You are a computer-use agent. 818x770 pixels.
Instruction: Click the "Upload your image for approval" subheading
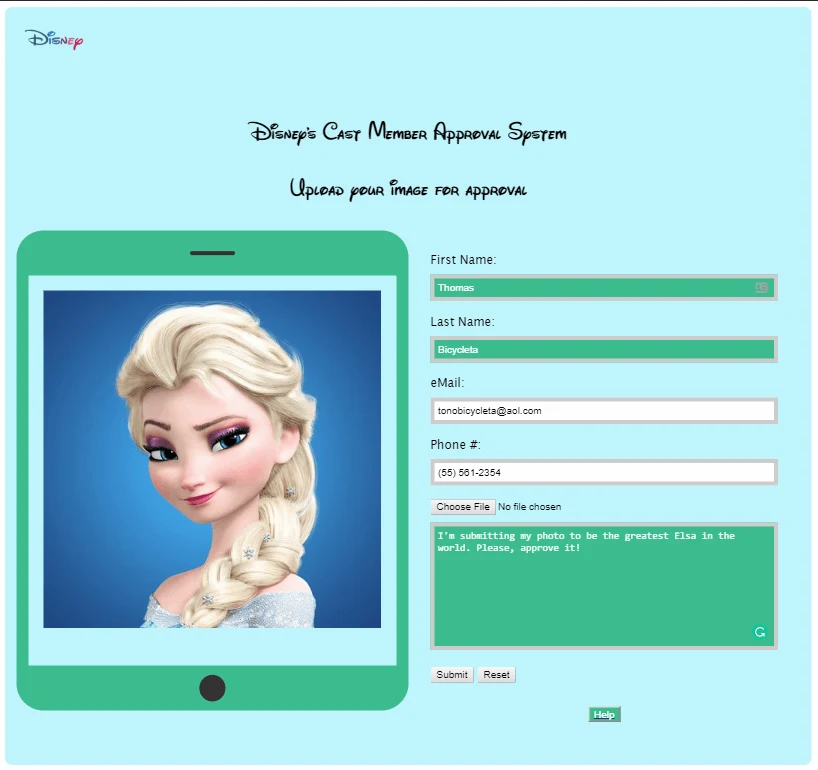pos(408,189)
